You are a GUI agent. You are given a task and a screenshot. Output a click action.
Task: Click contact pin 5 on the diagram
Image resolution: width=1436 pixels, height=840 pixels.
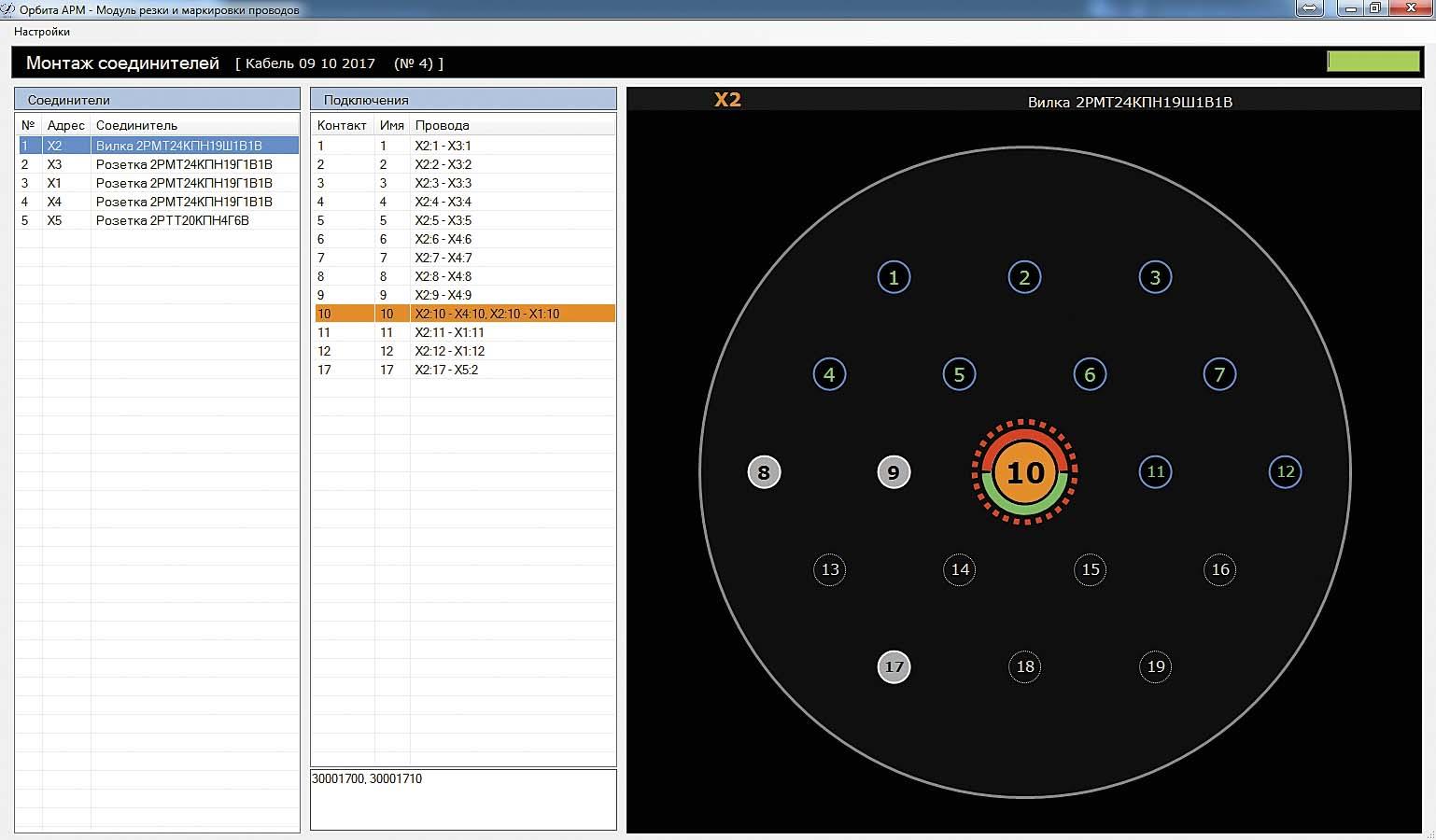tap(959, 374)
